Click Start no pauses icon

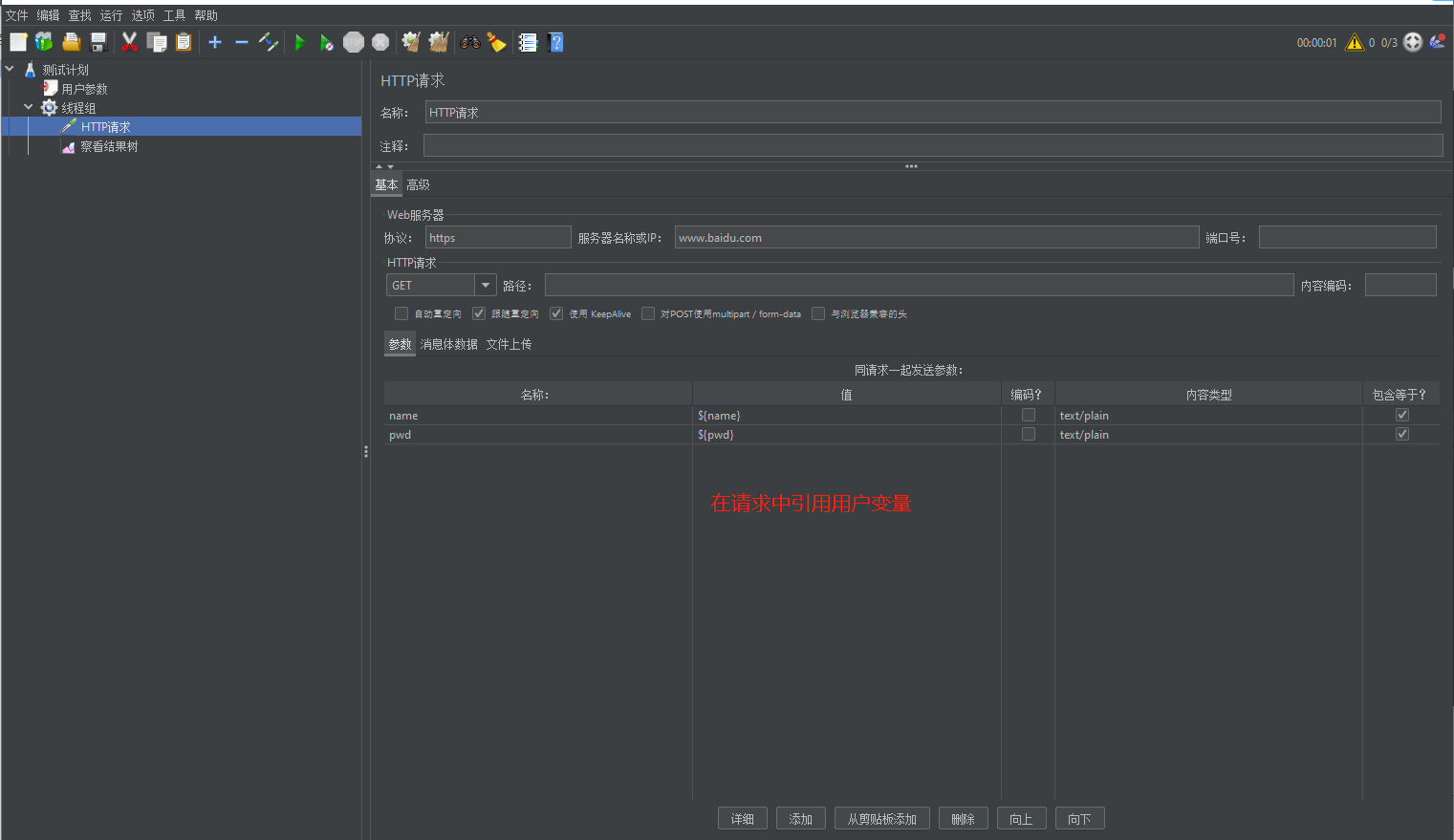[x=327, y=42]
